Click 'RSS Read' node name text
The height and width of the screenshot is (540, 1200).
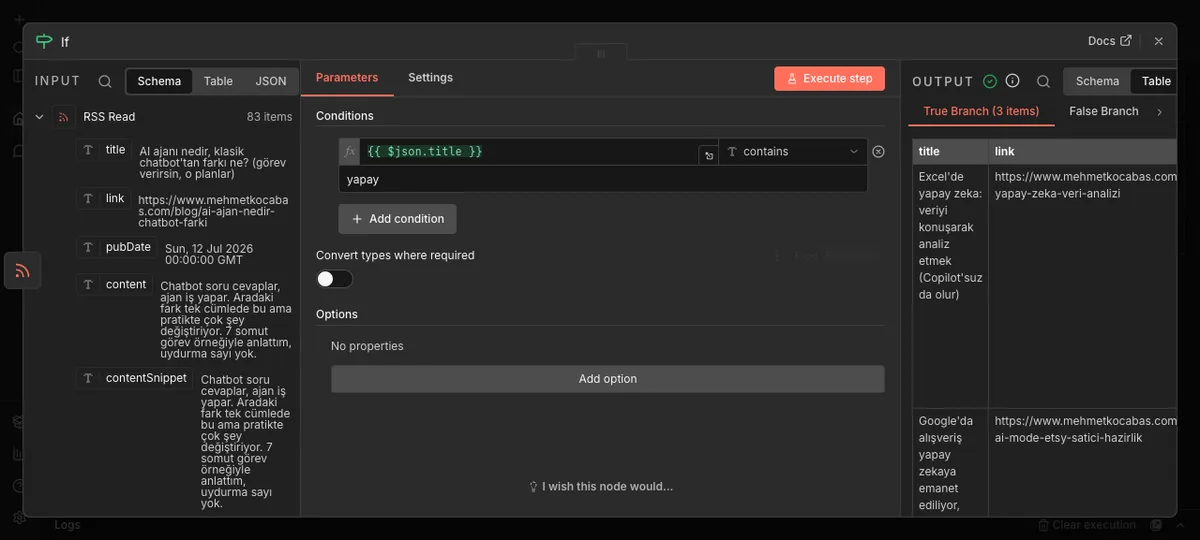pyautogui.click(x=109, y=117)
